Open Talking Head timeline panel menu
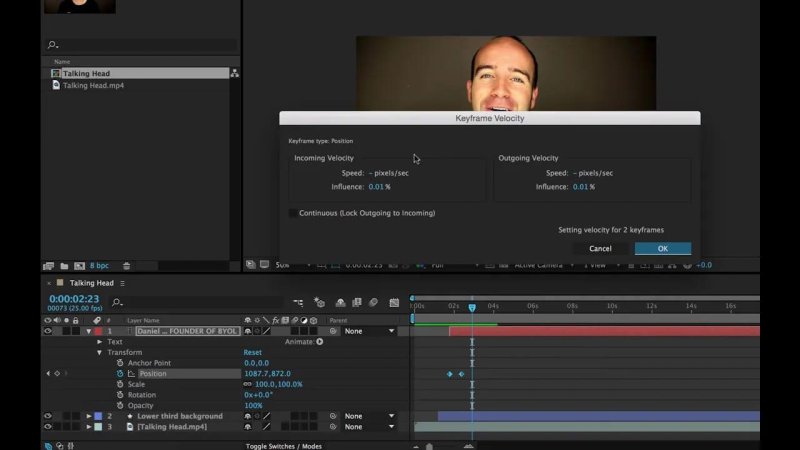 click(x=122, y=283)
